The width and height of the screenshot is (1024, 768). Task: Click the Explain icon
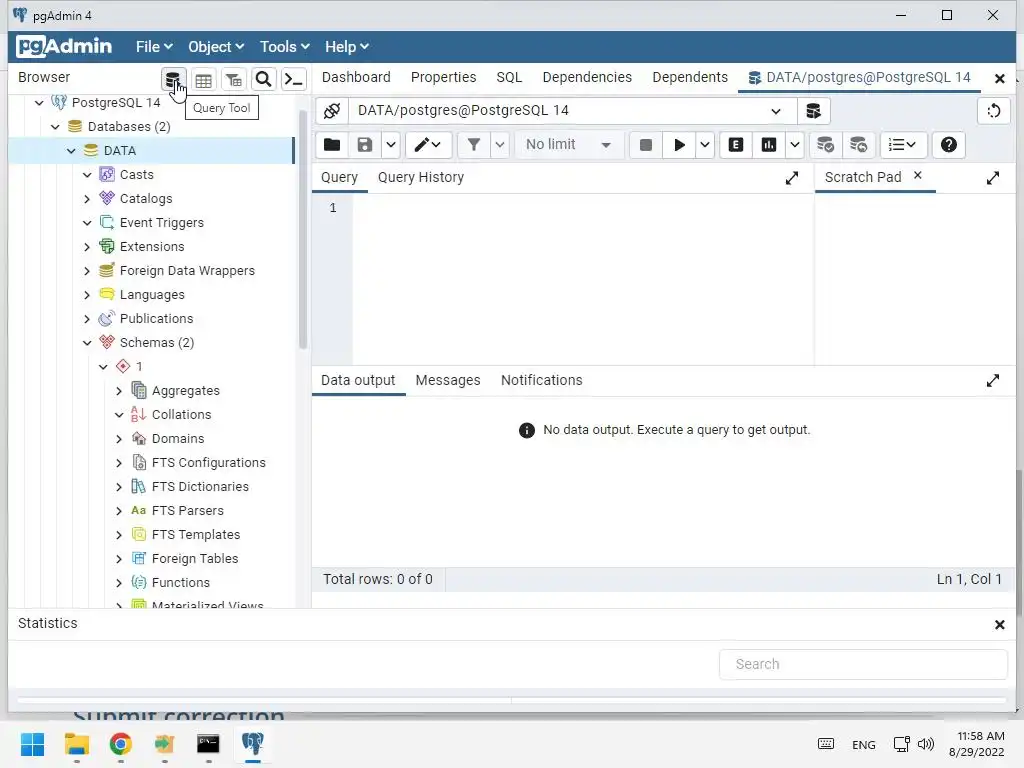point(735,145)
